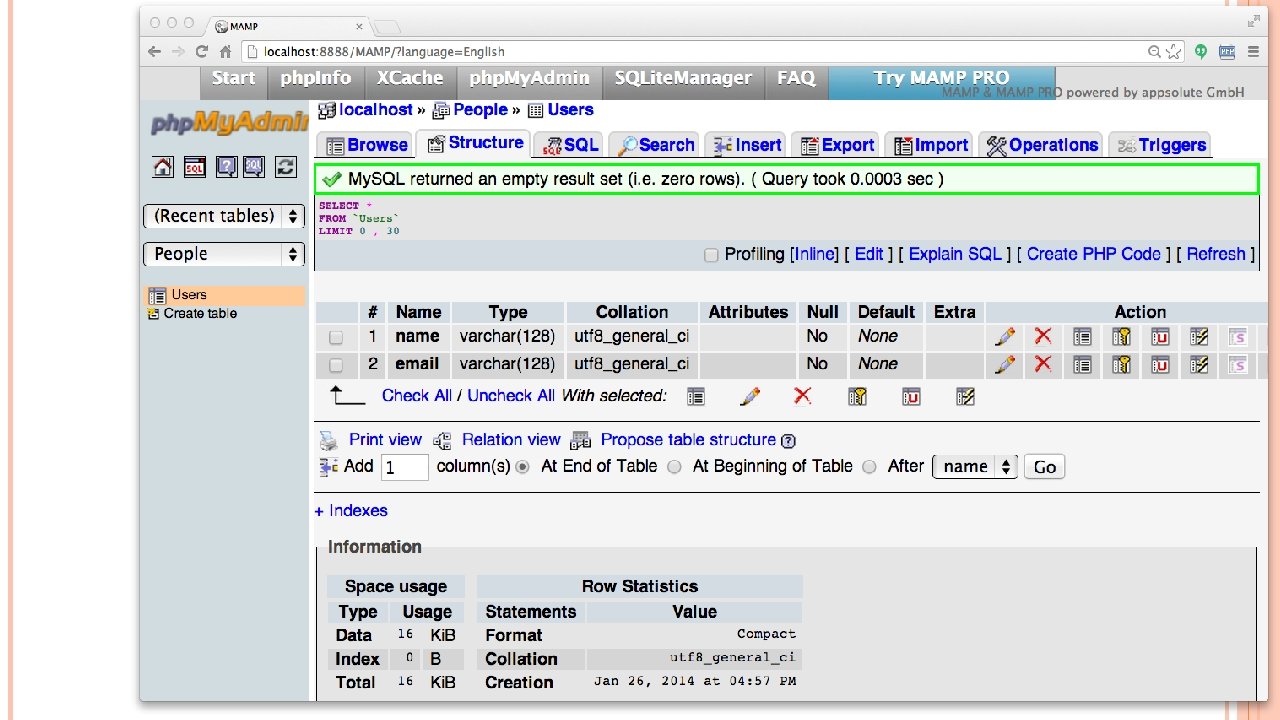Open the Triggers tab
The height and width of the screenshot is (720, 1280).
click(1160, 145)
